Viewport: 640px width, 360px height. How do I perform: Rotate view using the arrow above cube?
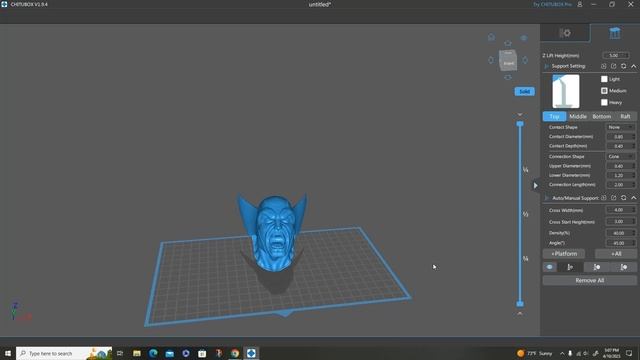[508, 43]
